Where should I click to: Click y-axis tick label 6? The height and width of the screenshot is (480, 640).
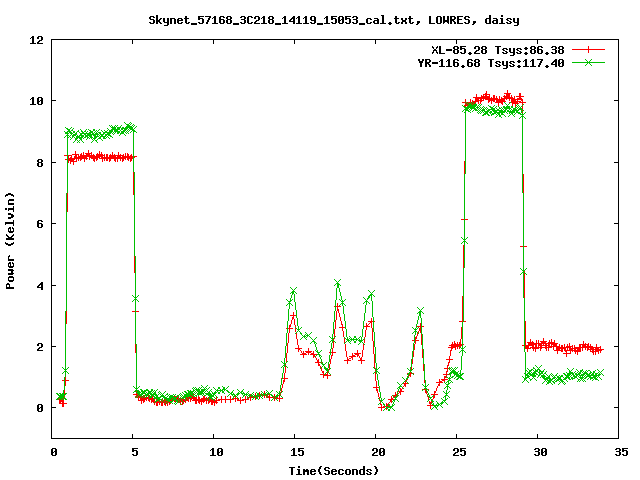tap(40, 224)
